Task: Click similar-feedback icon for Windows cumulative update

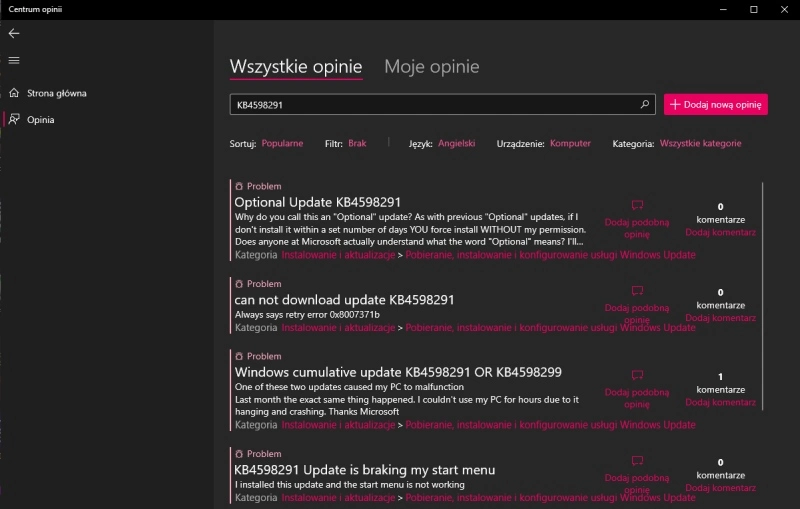Action: point(637,375)
